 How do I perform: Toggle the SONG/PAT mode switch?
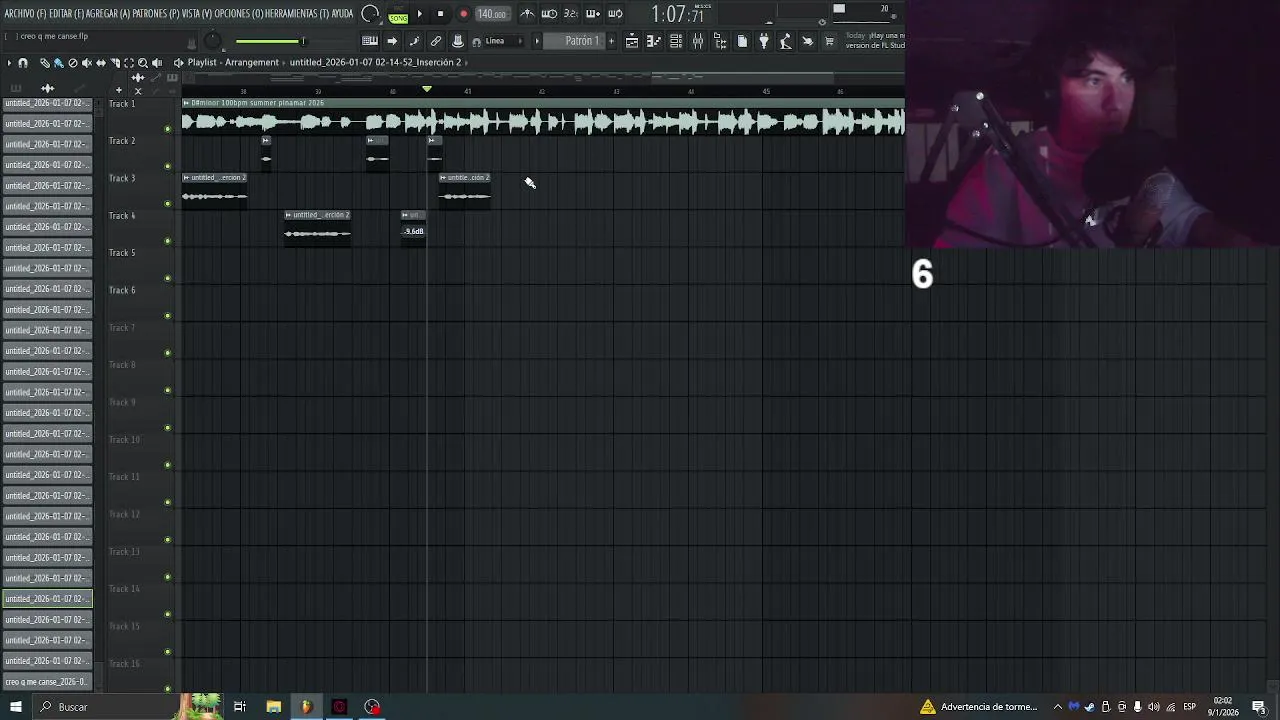click(398, 14)
